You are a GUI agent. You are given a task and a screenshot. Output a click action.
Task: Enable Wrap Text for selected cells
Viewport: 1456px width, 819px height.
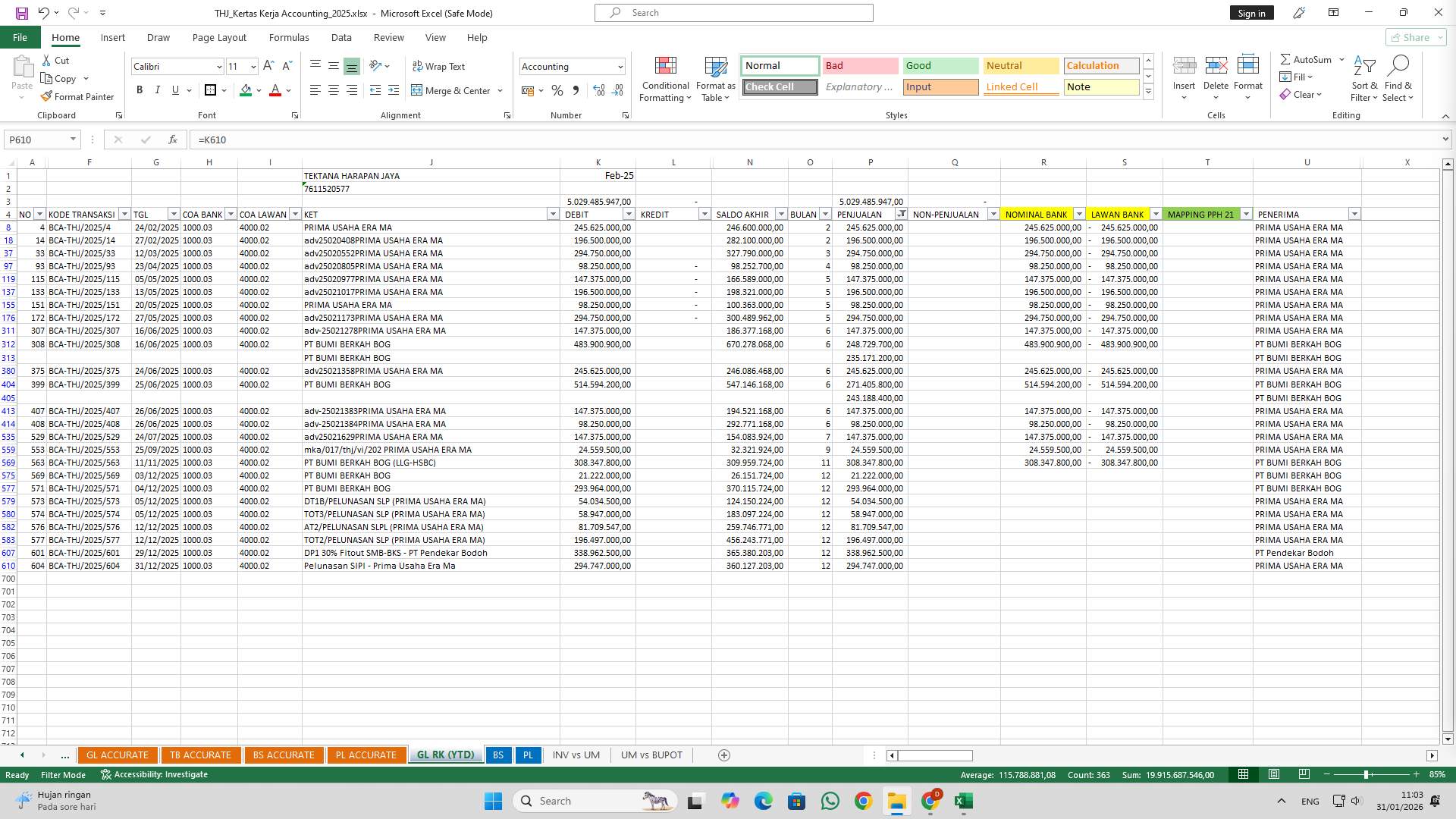tap(440, 66)
